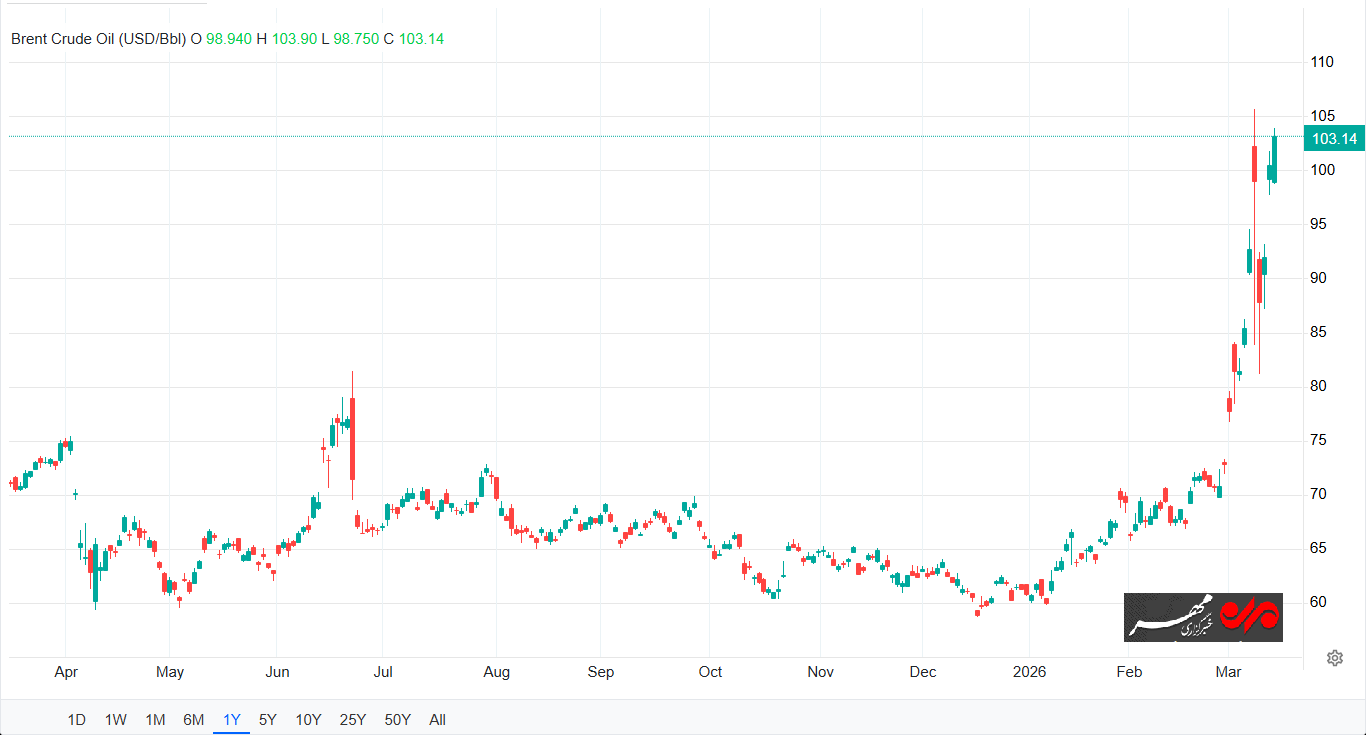Switch chart to 5Y range
This screenshot has width=1366, height=740.
pos(268,720)
